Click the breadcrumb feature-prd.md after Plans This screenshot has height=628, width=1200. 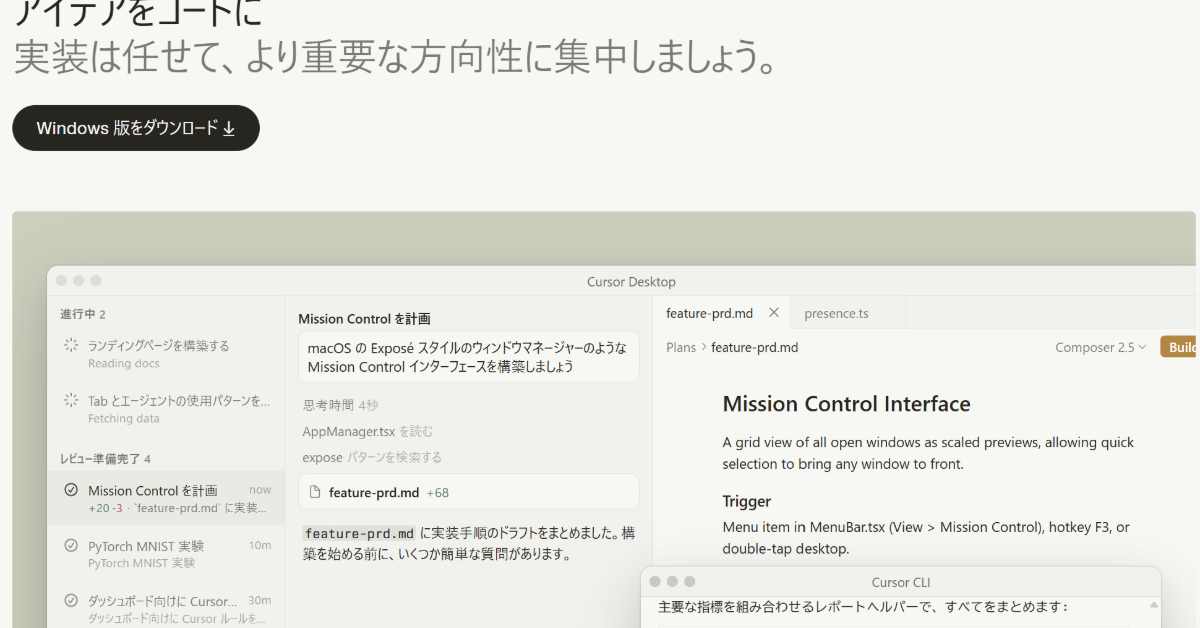(x=755, y=348)
